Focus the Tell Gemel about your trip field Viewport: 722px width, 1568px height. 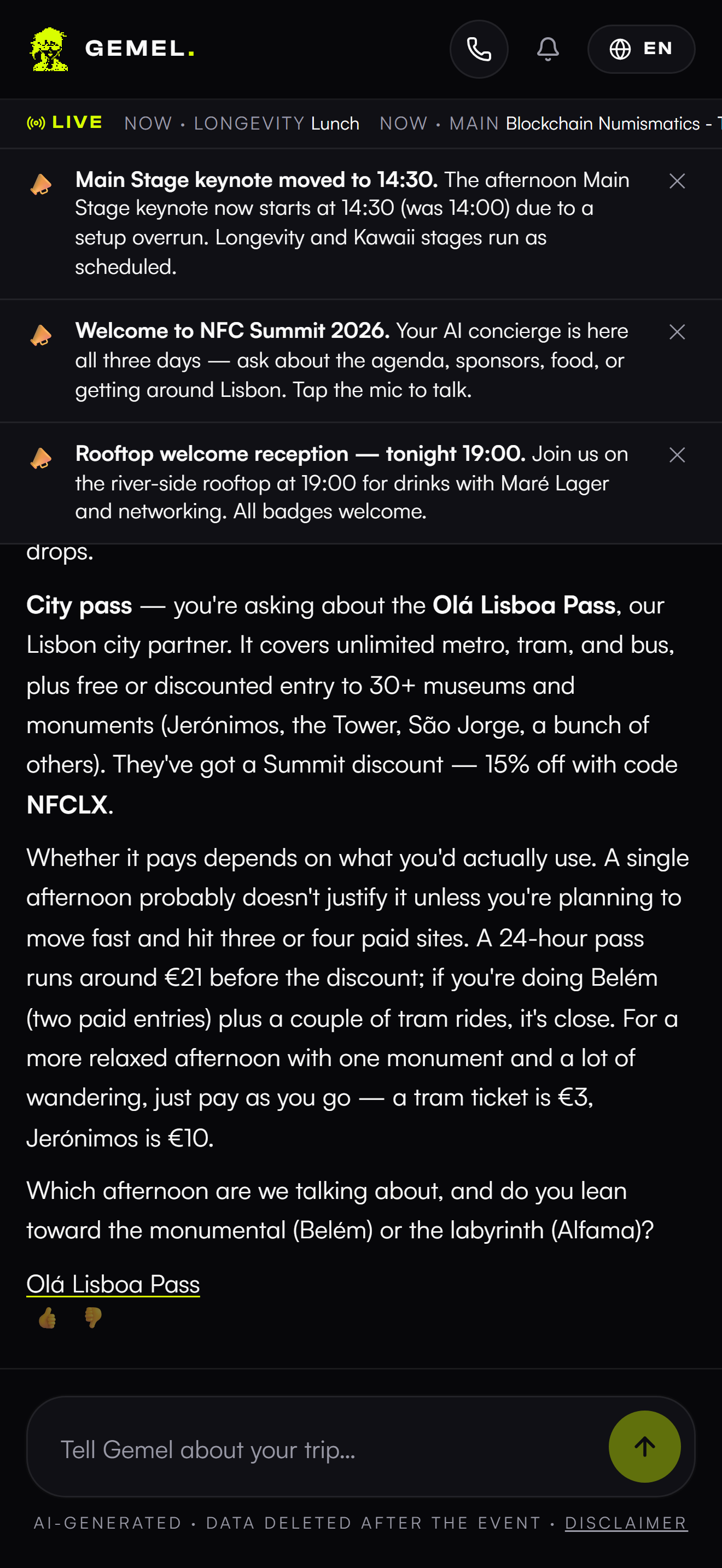point(317,1449)
